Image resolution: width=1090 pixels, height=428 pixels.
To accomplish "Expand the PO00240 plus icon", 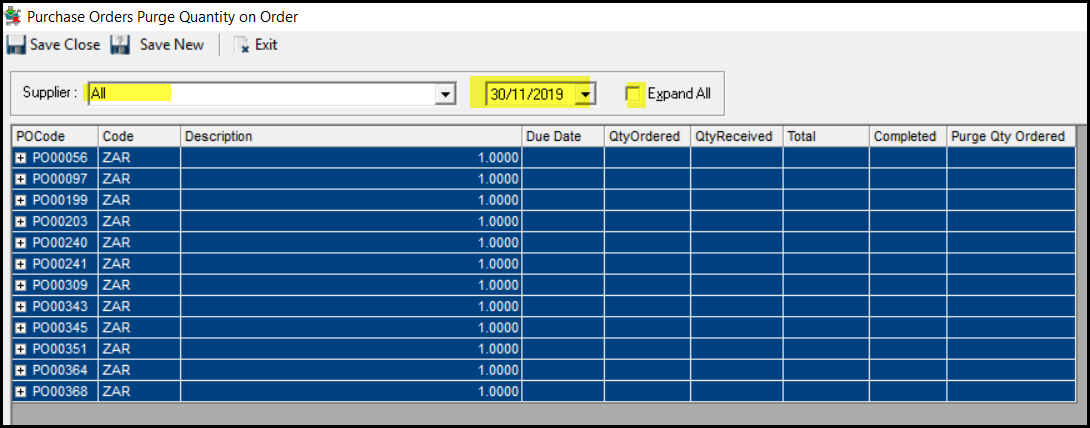I will click(x=21, y=242).
